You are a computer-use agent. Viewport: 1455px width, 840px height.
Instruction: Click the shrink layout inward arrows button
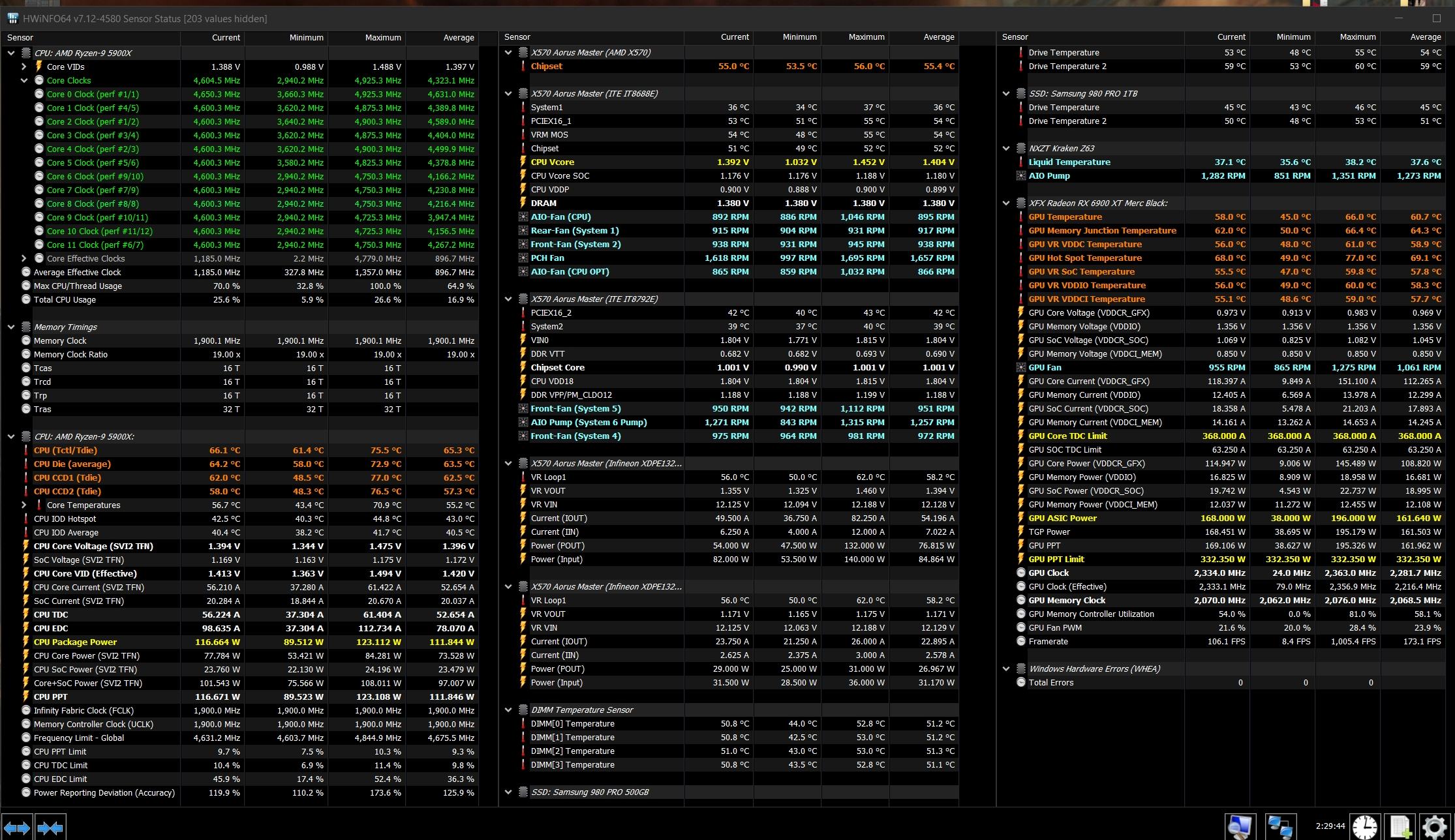coord(50,828)
